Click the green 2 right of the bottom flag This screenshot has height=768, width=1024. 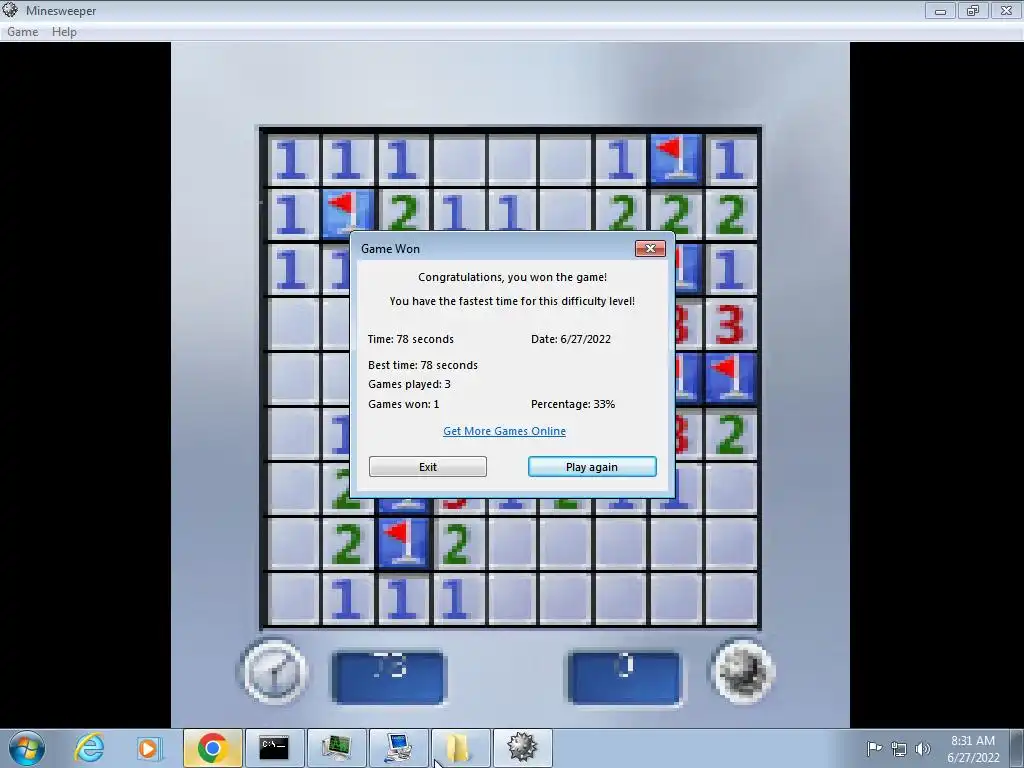pyautogui.click(x=457, y=543)
